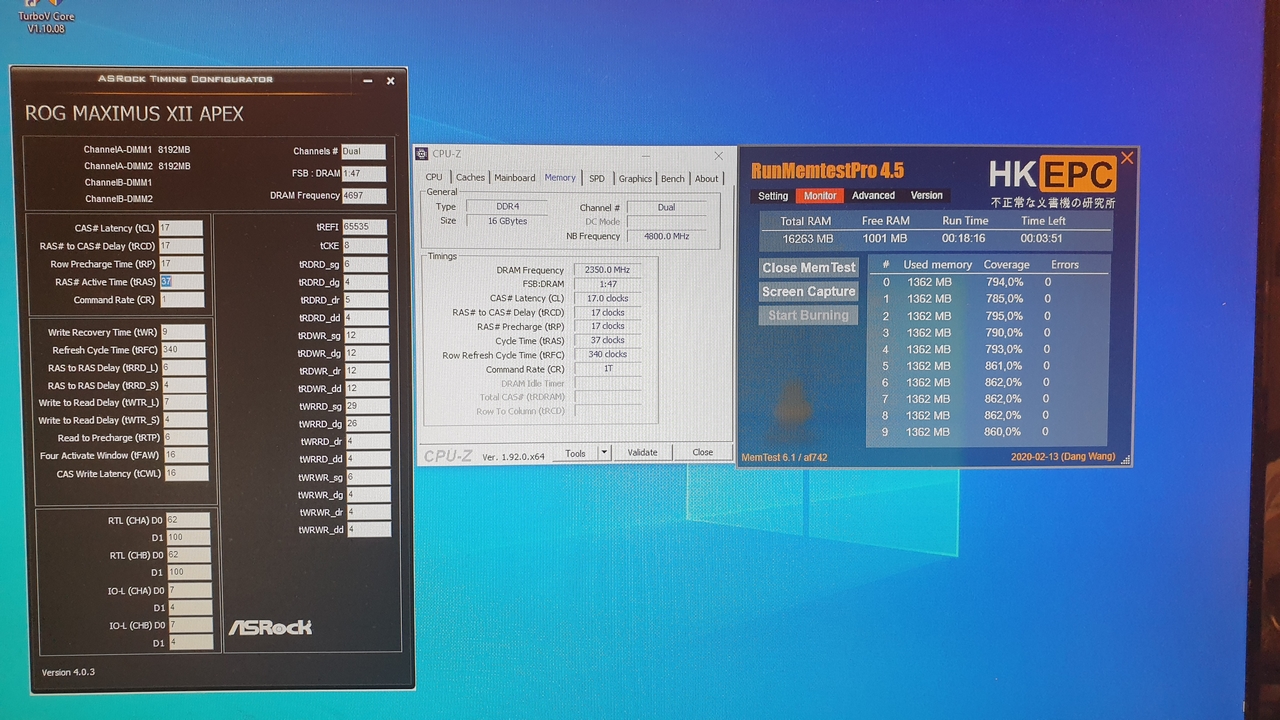The image size is (1280, 720).
Task: Click the Channels # field showing Dual
Action: pyautogui.click(x=363, y=152)
